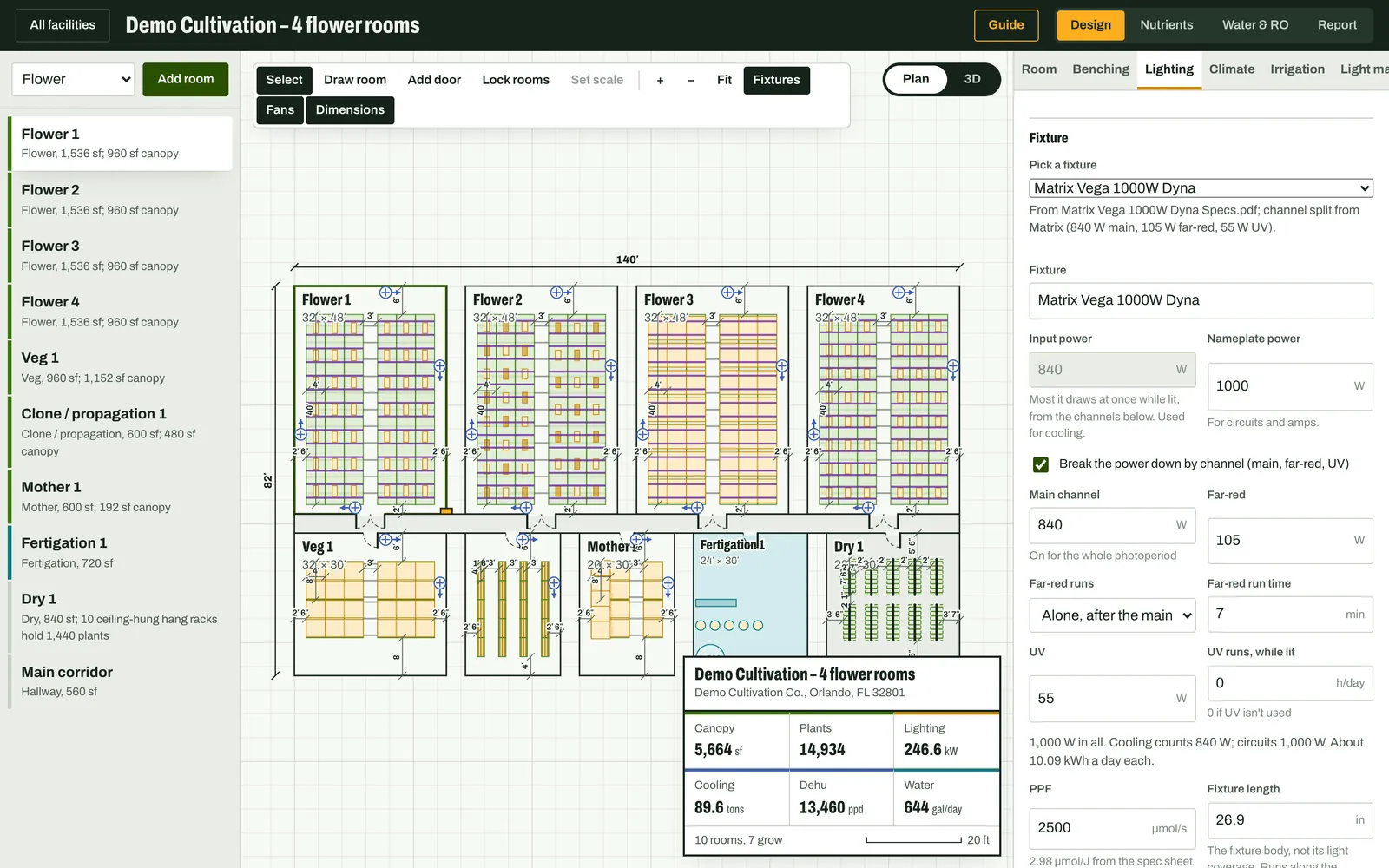This screenshot has width=1389, height=868.
Task: Switch the view to Plan
Action: click(x=916, y=79)
